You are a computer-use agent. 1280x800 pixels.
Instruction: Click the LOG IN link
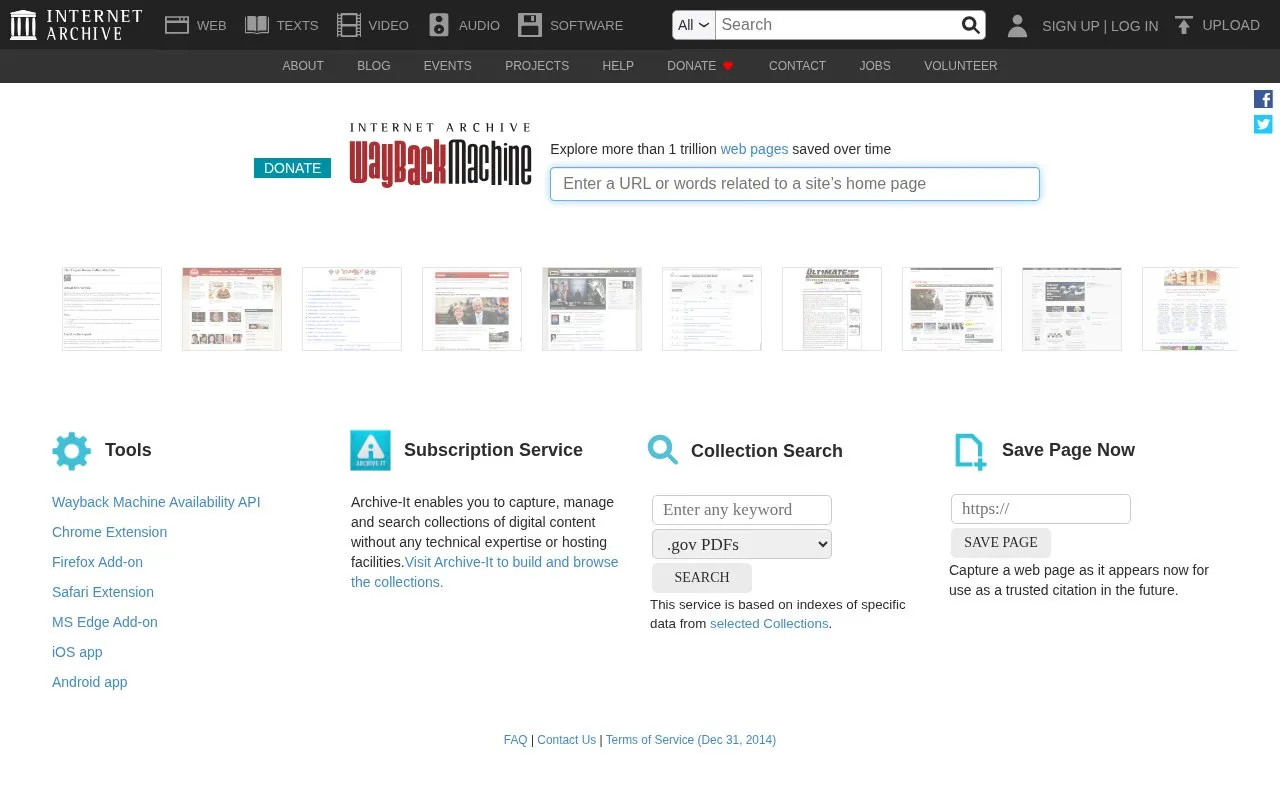(x=1134, y=26)
